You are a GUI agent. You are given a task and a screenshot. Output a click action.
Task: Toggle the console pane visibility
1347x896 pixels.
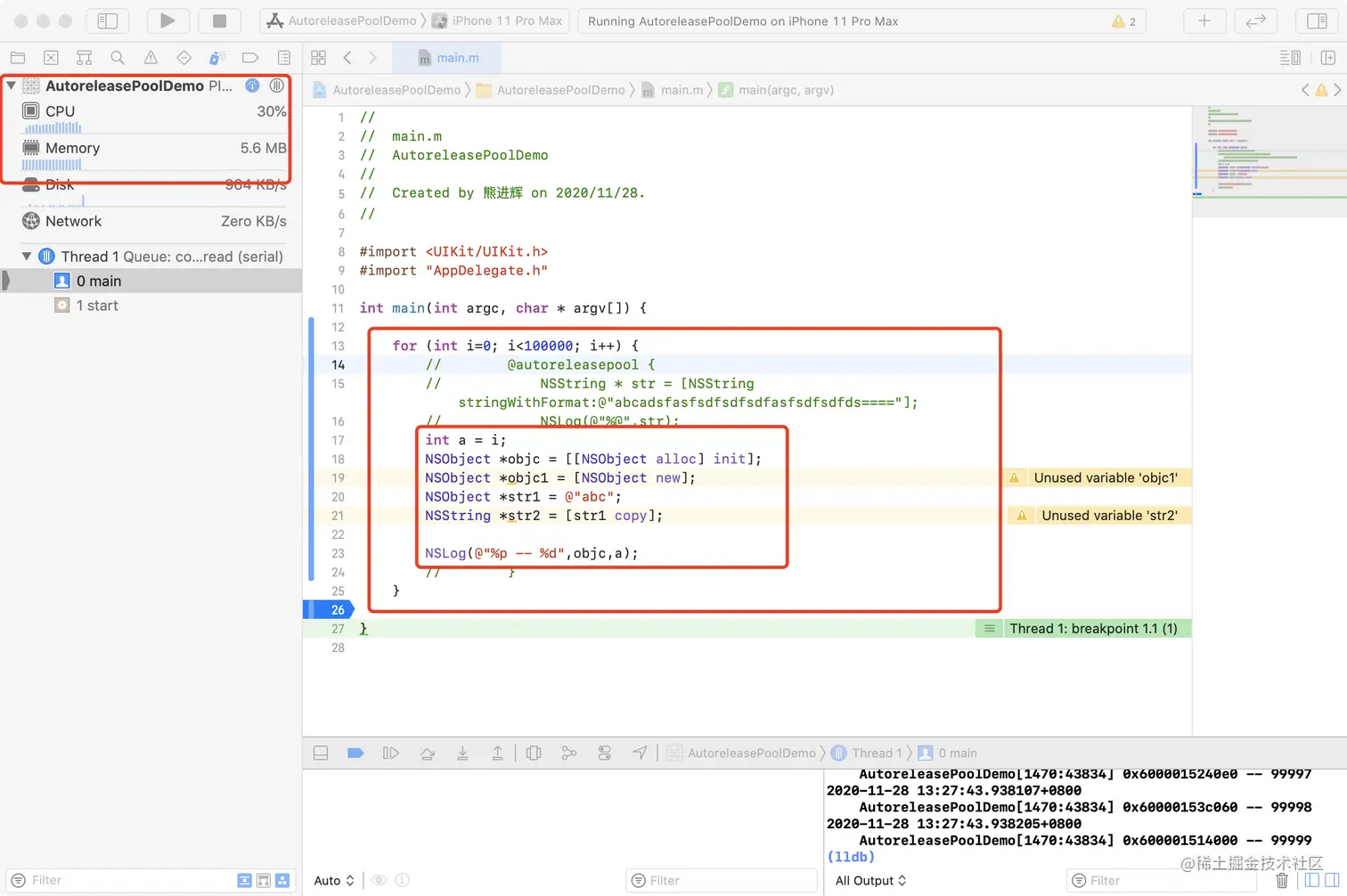click(x=1332, y=881)
